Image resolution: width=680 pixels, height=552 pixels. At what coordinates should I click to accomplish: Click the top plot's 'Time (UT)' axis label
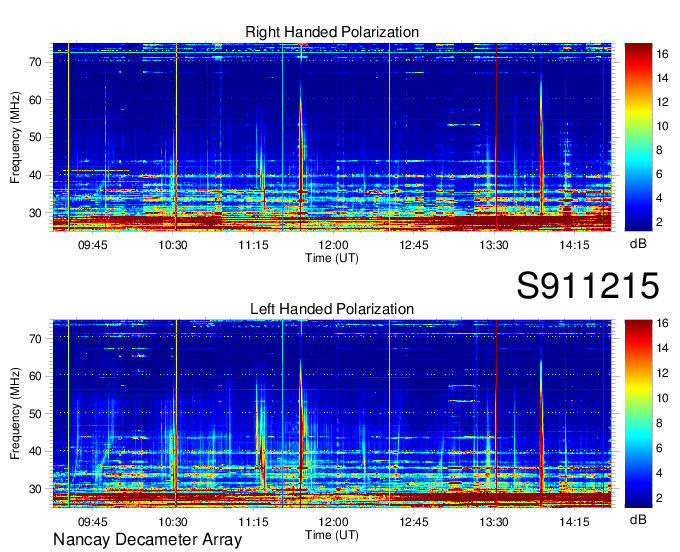(x=332, y=258)
